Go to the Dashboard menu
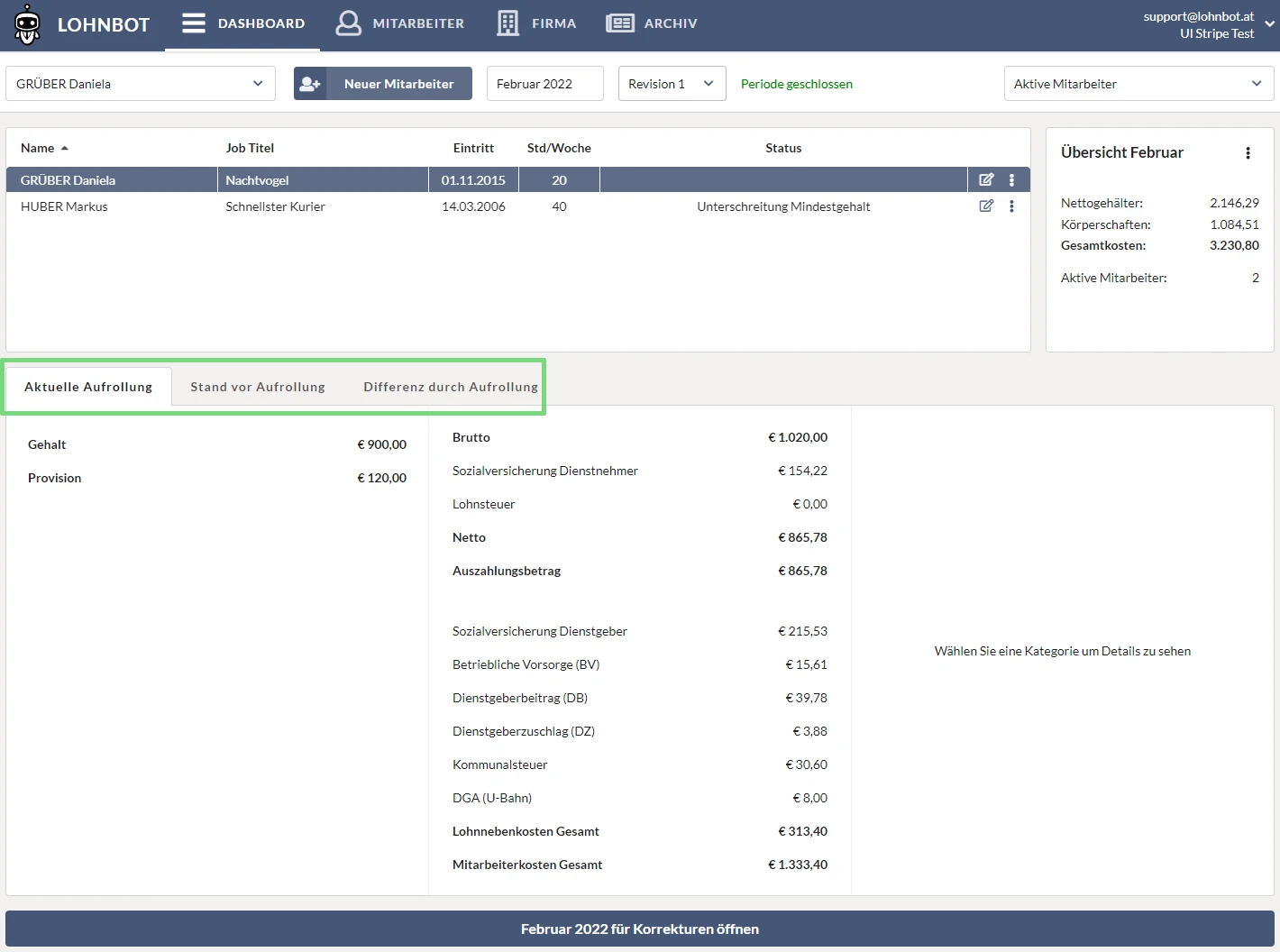The image size is (1280, 952). click(x=242, y=24)
